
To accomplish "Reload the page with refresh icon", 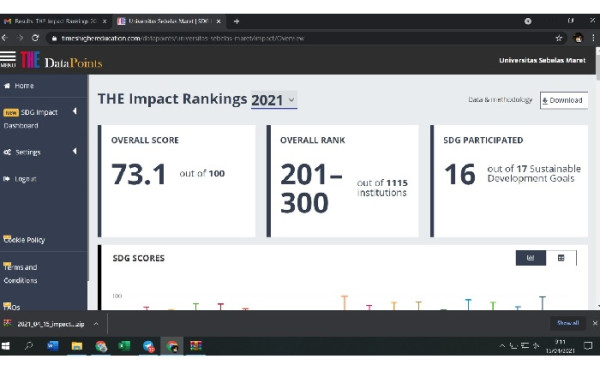I will 35,38.
